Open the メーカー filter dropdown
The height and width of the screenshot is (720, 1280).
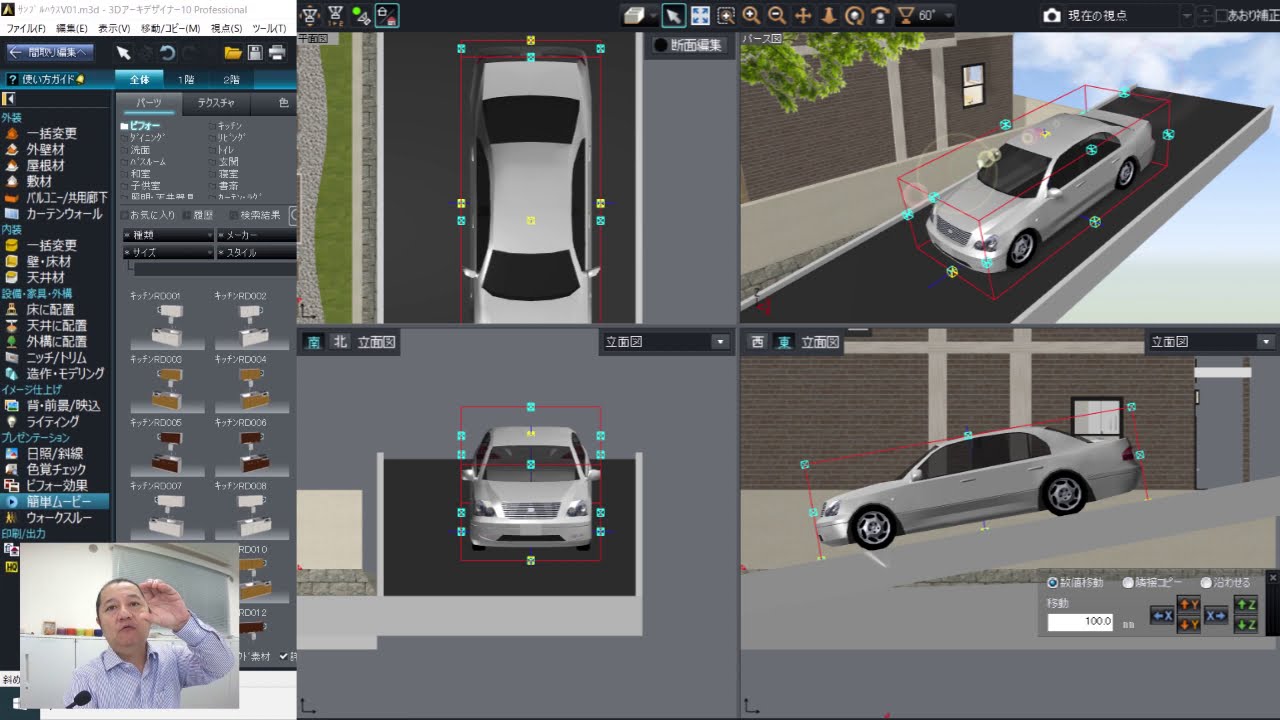point(256,235)
